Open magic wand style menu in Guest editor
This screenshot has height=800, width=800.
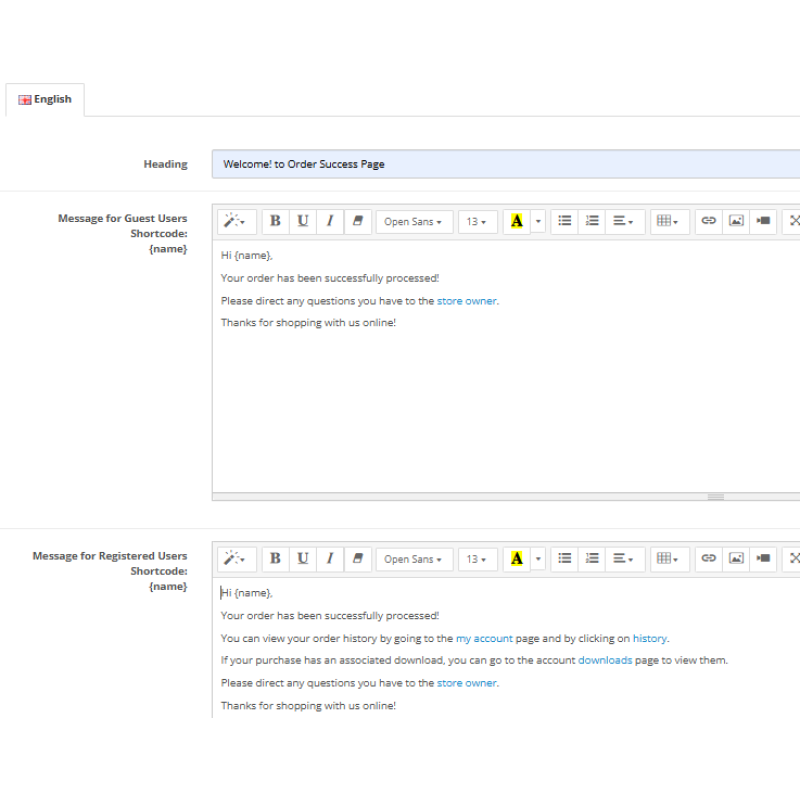pos(235,221)
